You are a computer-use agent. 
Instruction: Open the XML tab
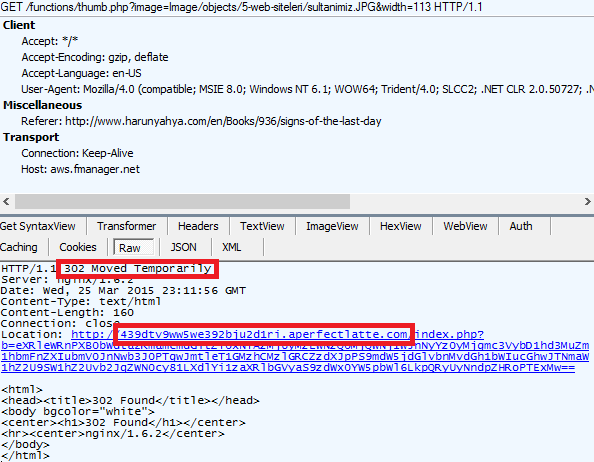coord(231,247)
